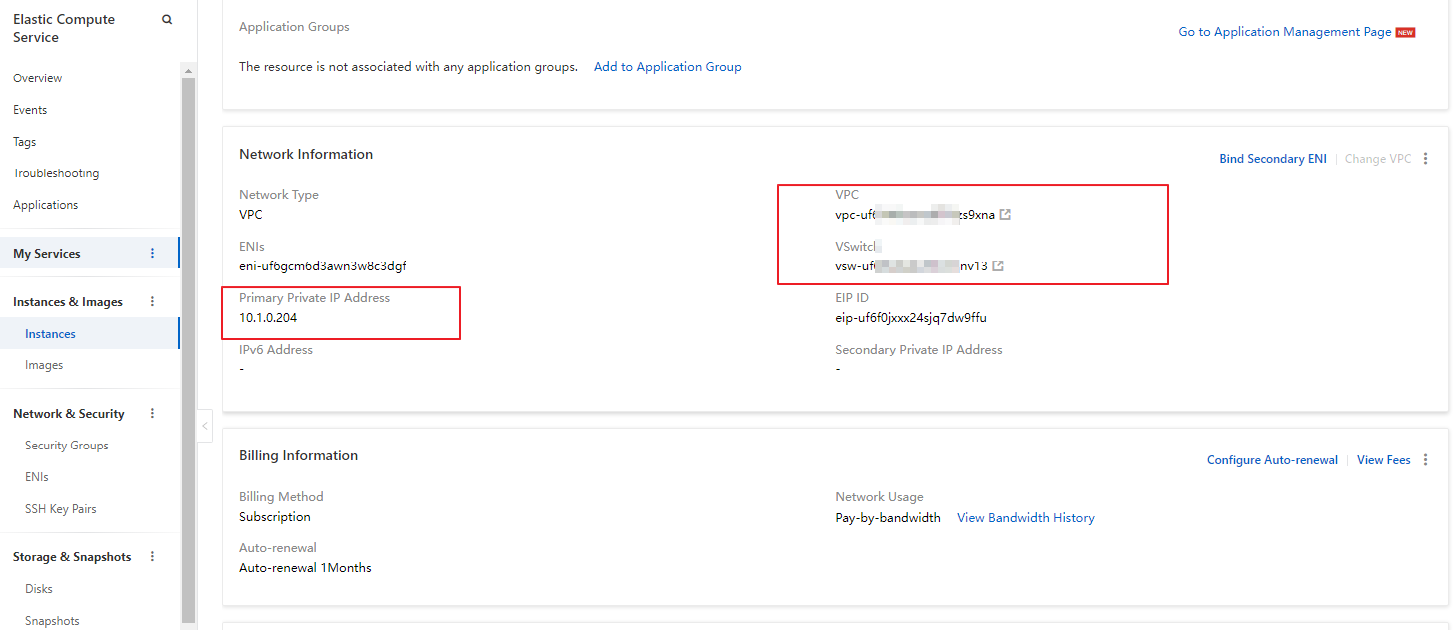This screenshot has width=1454, height=630.
Task: Open the VPC ID external link icon
Action: tap(1006, 214)
